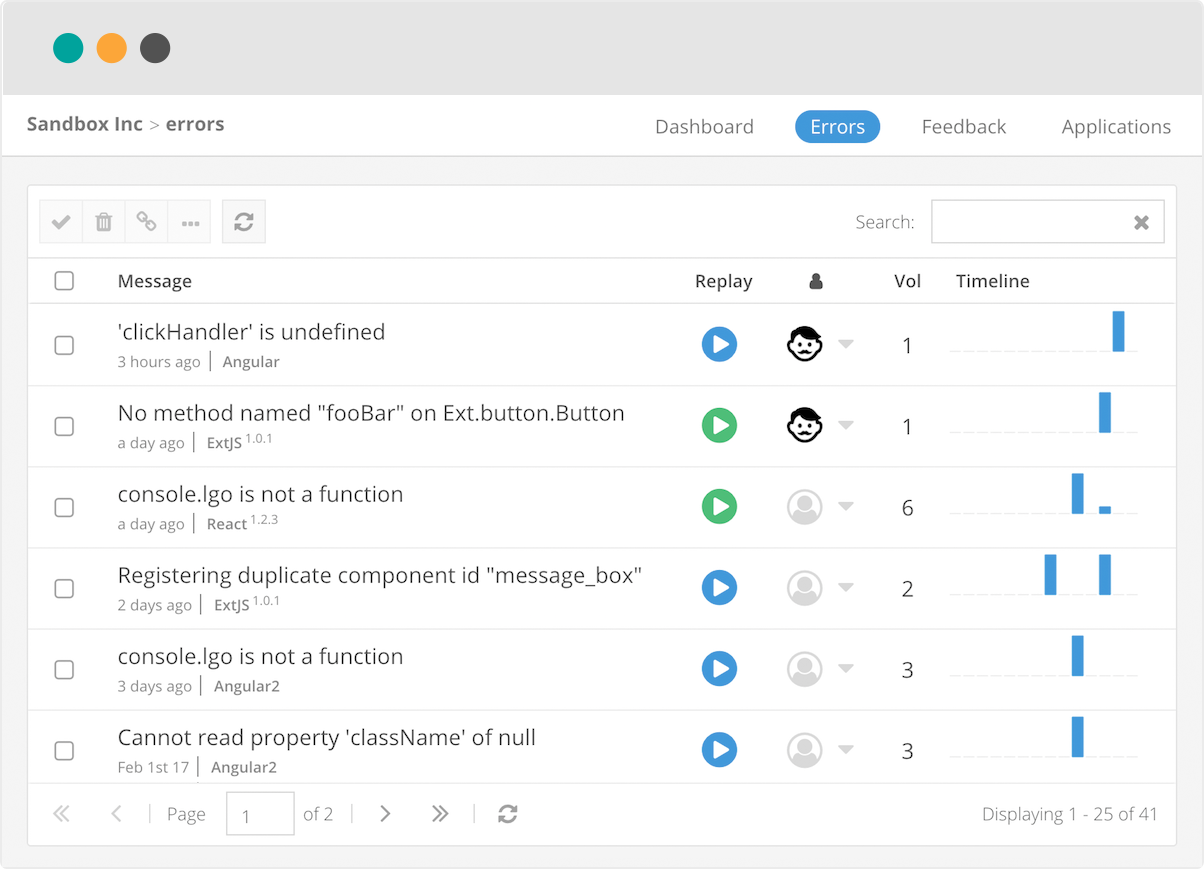Select the checkbox for 'clickHandler' is undefined error
Image resolution: width=1204 pixels, height=869 pixels.
[x=64, y=345]
